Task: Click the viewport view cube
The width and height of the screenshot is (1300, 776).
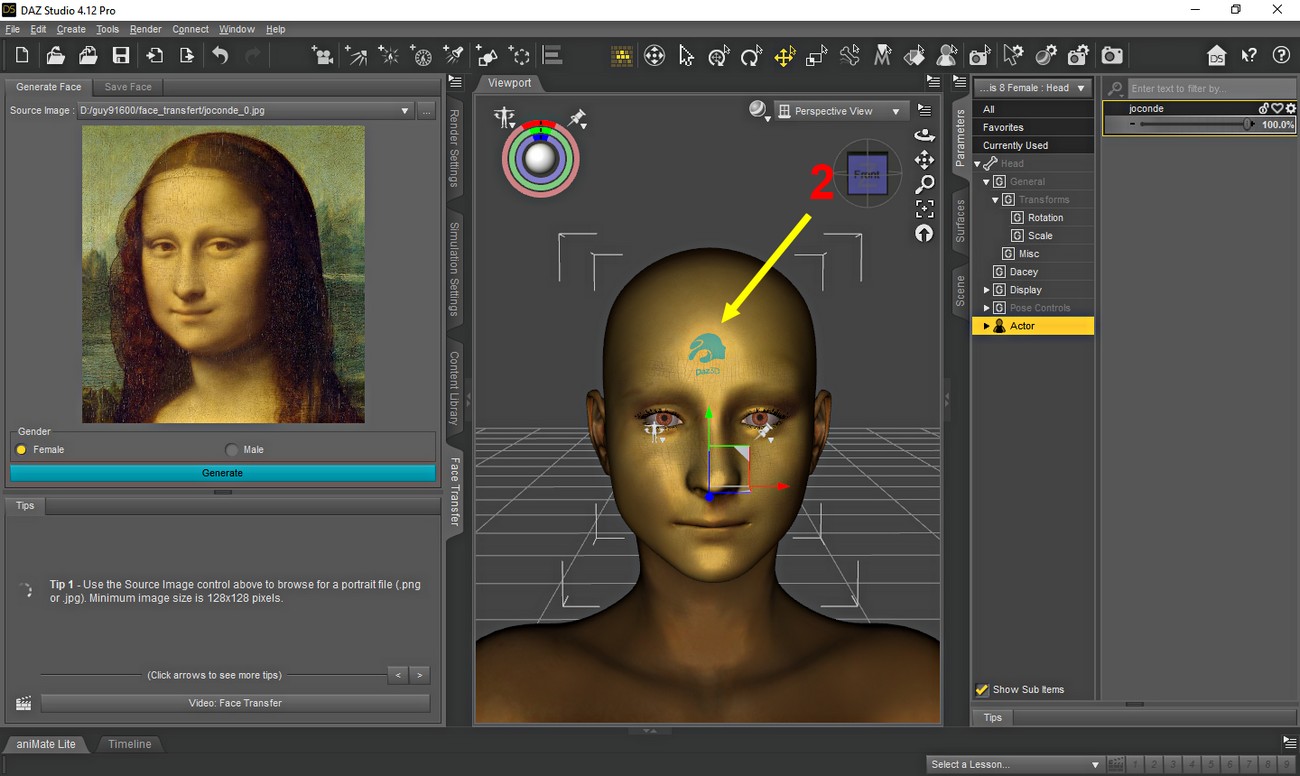Action: [867, 175]
